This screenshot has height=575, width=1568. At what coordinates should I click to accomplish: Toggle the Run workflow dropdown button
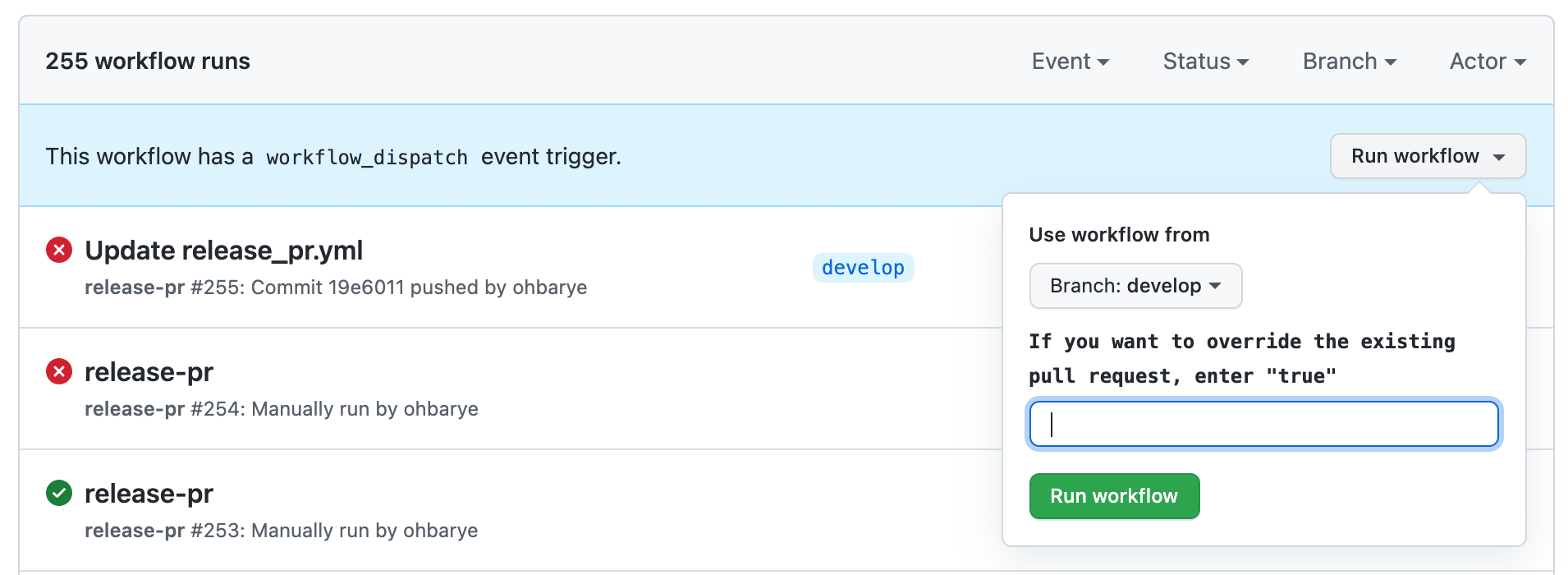coord(1428,156)
